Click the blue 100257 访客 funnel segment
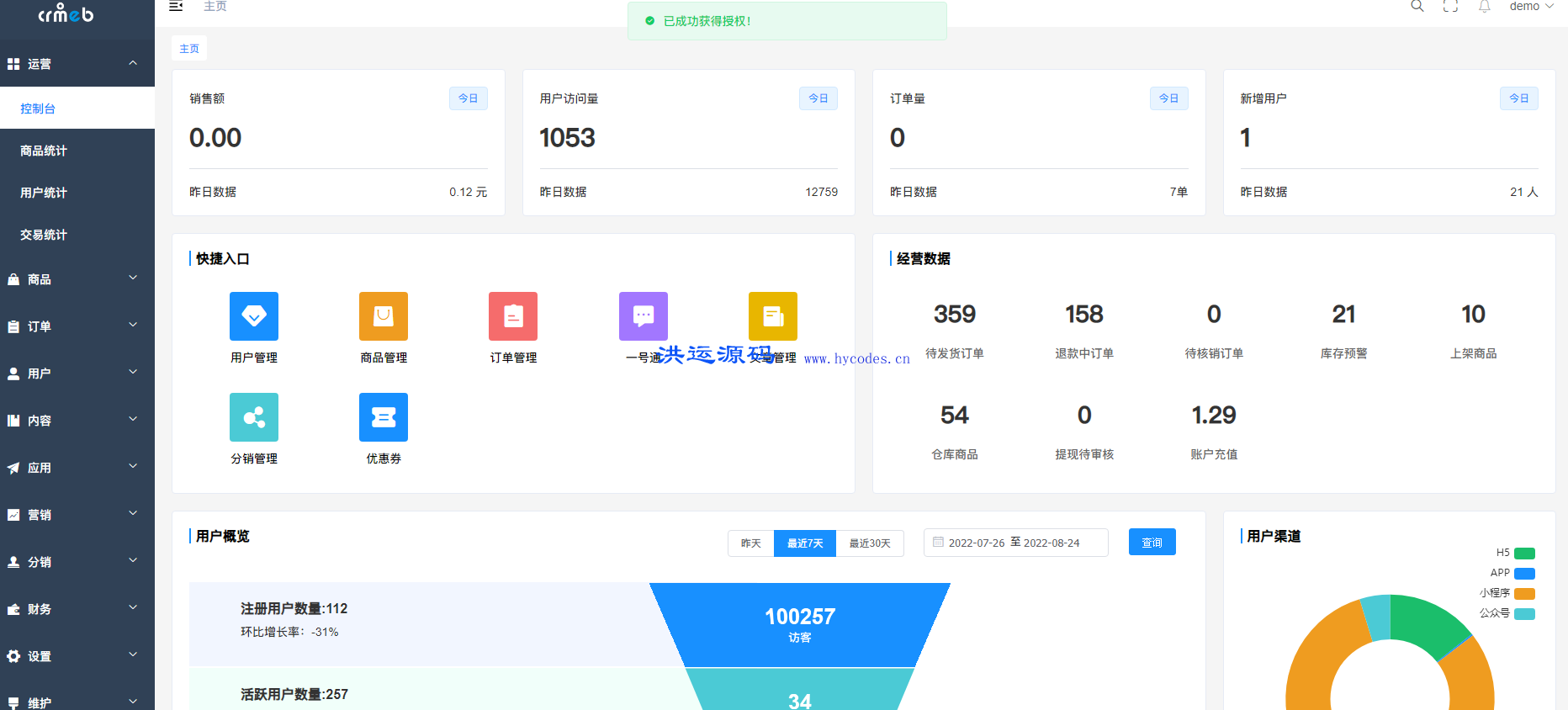The height and width of the screenshot is (710, 1568). coord(800,625)
